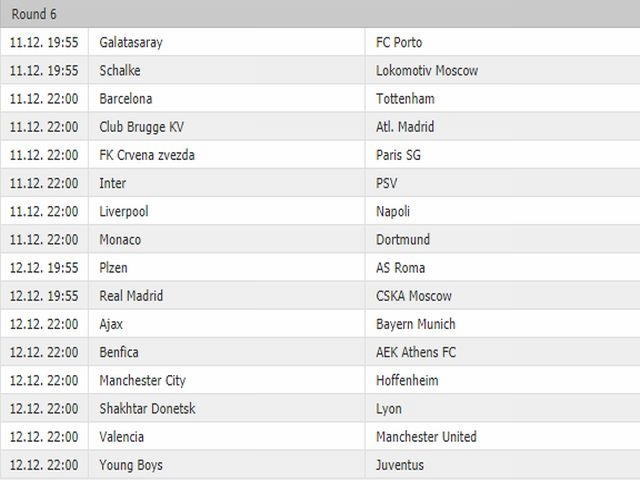Open the Juventus team link
The image size is (640, 480).
[x=400, y=464]
